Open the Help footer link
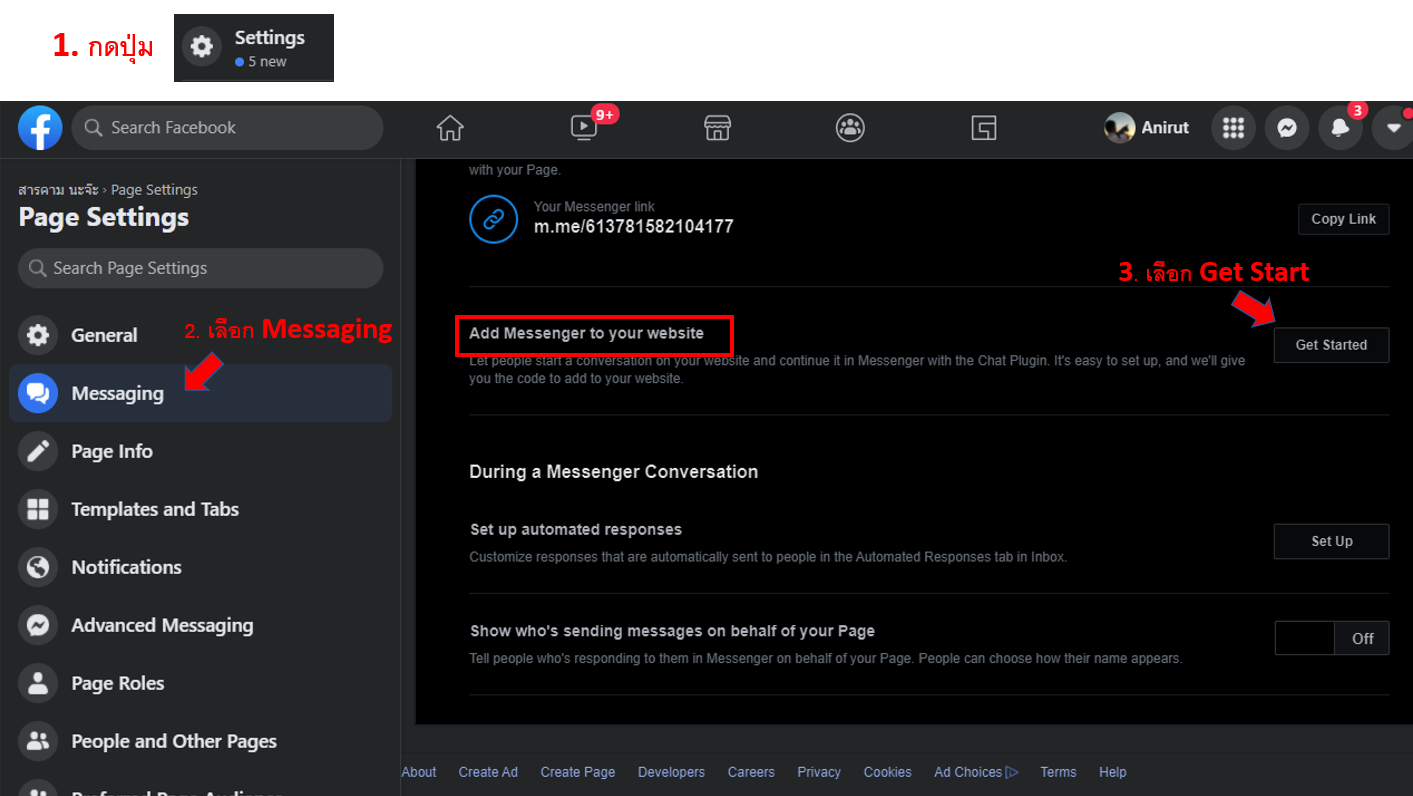The width and height of the screenshot is (1413, 796). click(1113, 772)
